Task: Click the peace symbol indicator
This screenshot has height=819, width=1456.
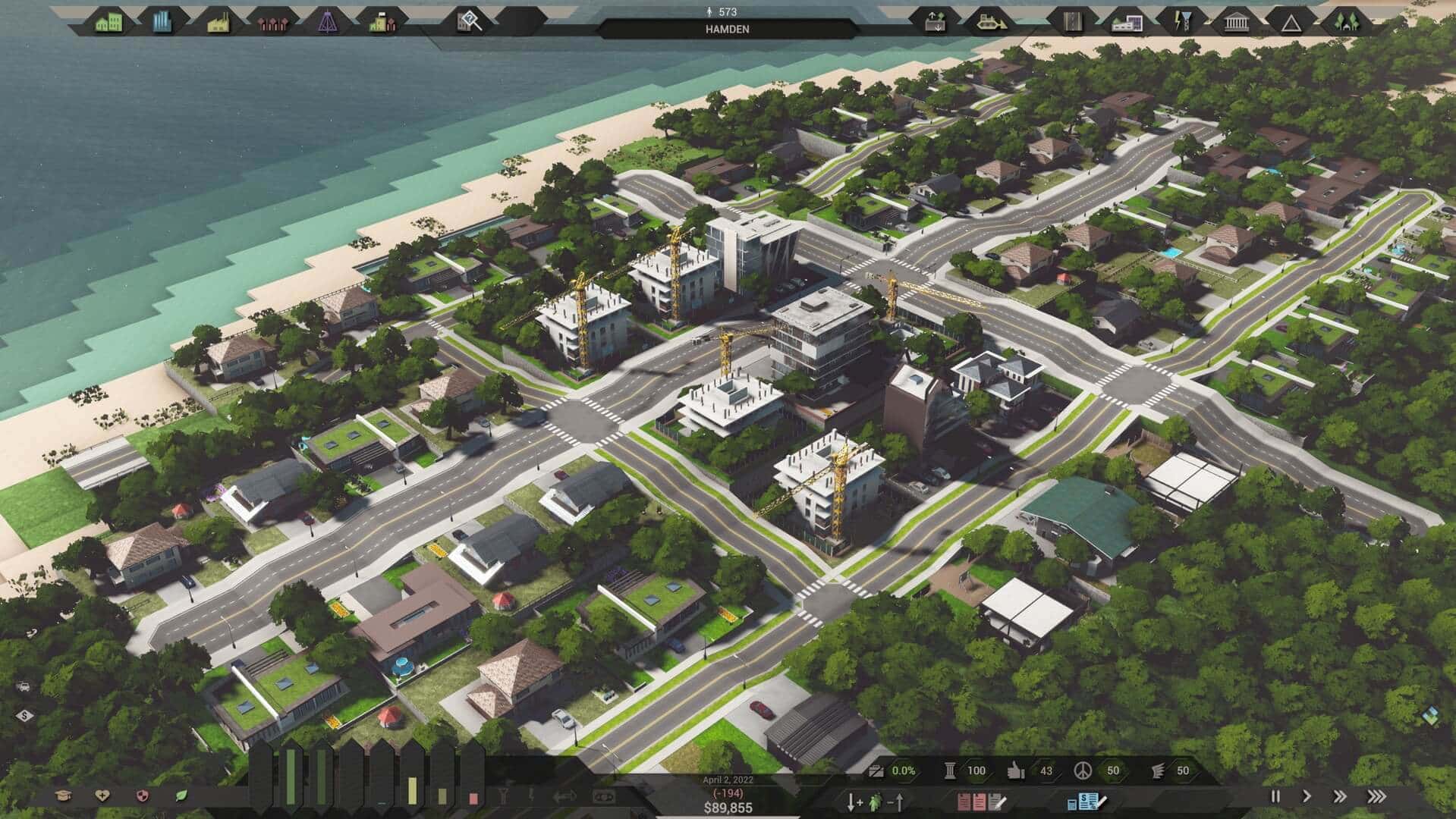Action: click(x=1083, y=770)
